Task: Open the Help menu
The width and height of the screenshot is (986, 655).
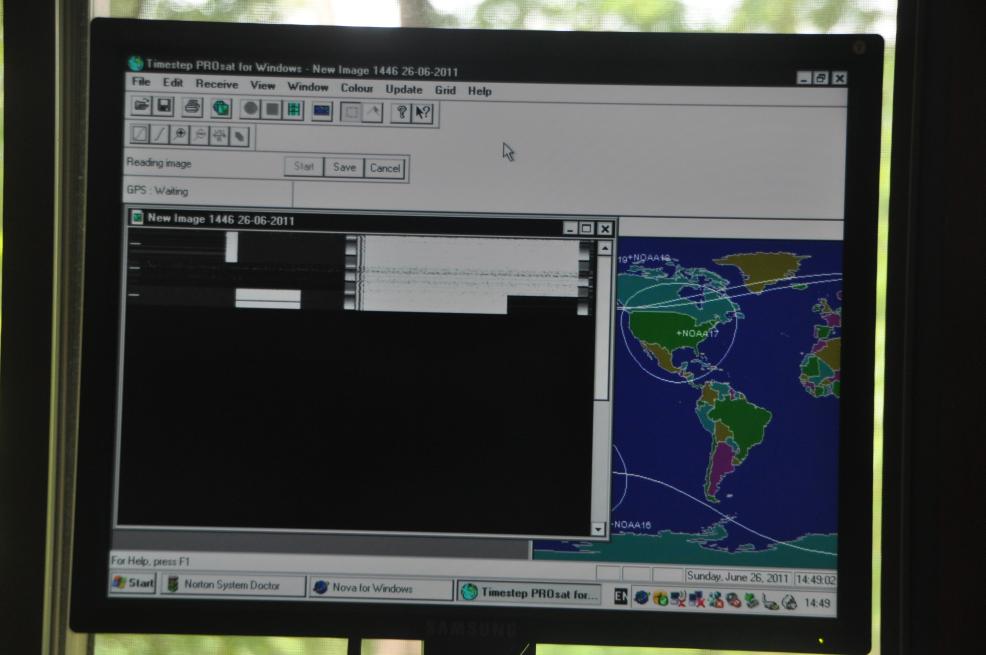Action: click(480, 91)
